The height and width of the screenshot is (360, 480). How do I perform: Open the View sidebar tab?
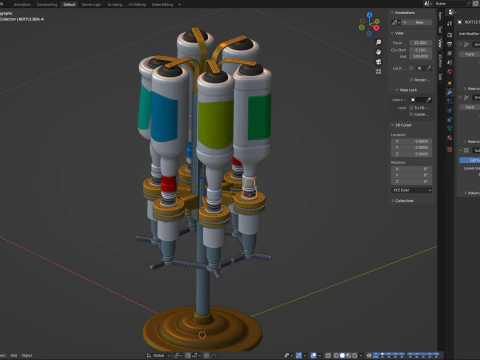(440, 43)
